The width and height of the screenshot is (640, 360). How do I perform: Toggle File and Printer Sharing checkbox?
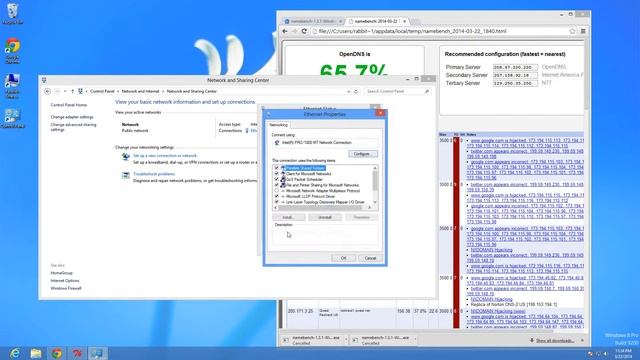[276, 185]
